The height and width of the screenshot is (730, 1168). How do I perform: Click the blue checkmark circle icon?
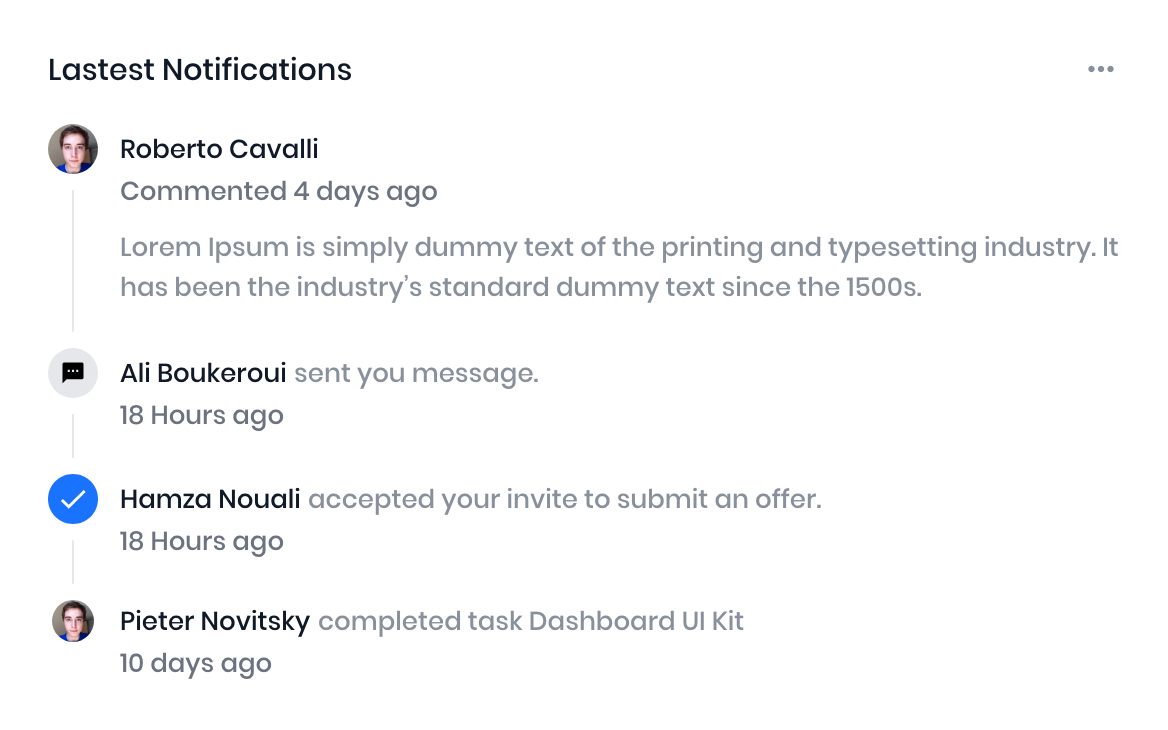point(73,499)
